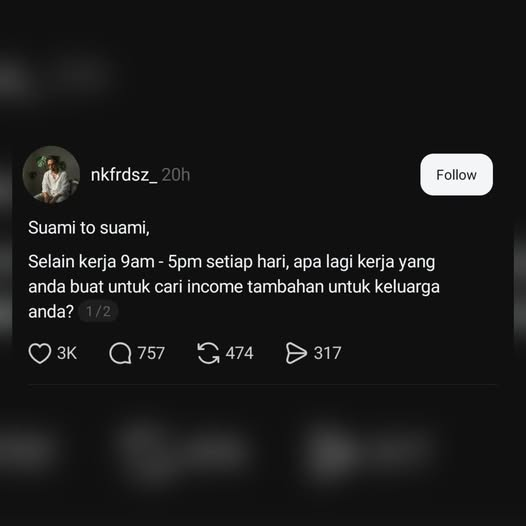Open the 1/2 thread indicator badge
The width and height of the screenshot is (526, 526).
(x=98, y=312)
